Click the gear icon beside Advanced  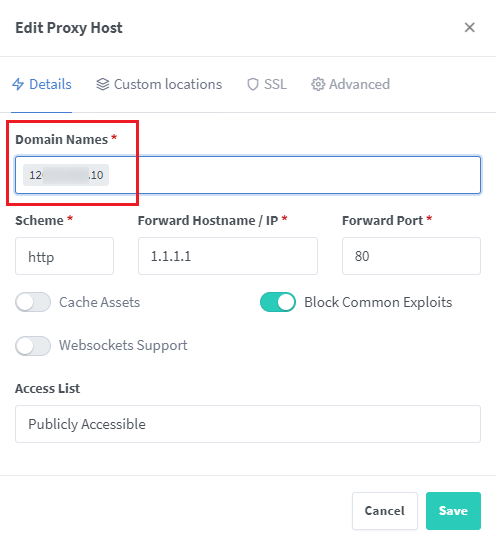coord(318,84)
